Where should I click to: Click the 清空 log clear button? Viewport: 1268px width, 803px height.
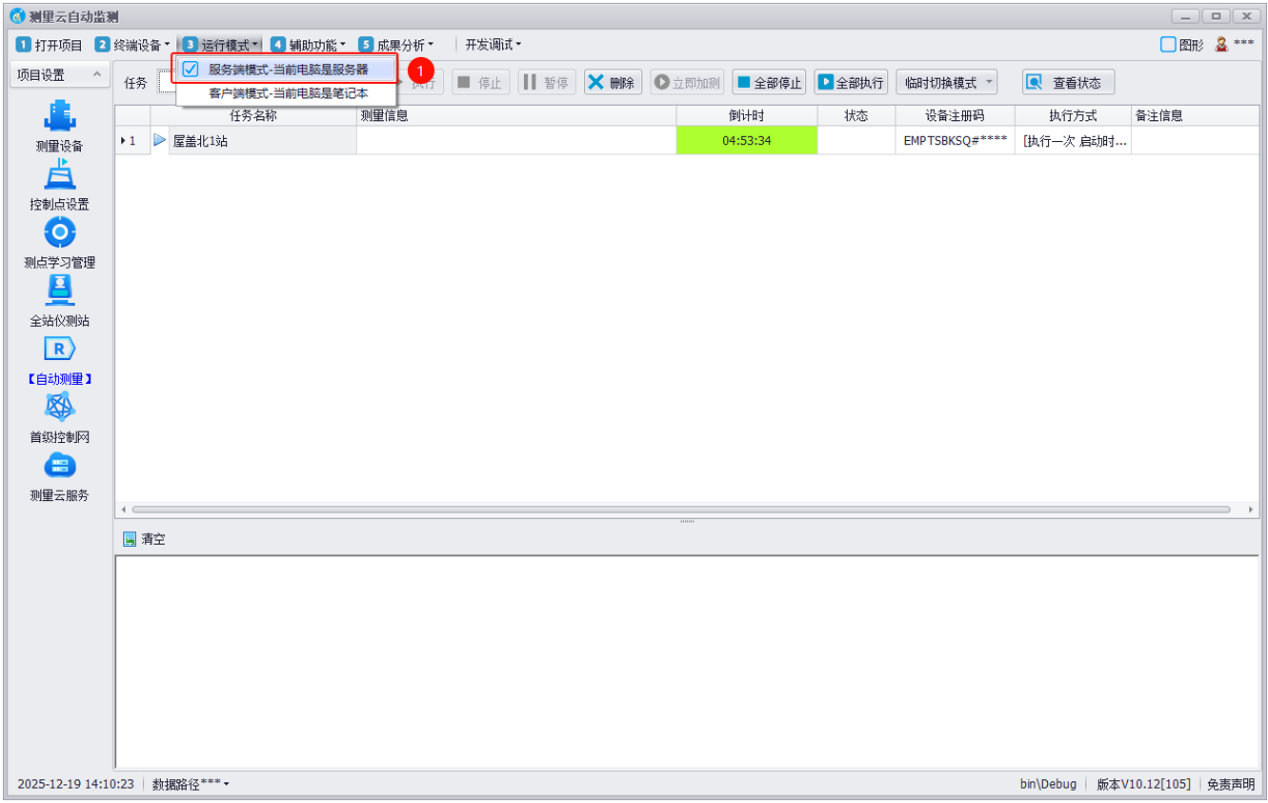coord(144,539)
